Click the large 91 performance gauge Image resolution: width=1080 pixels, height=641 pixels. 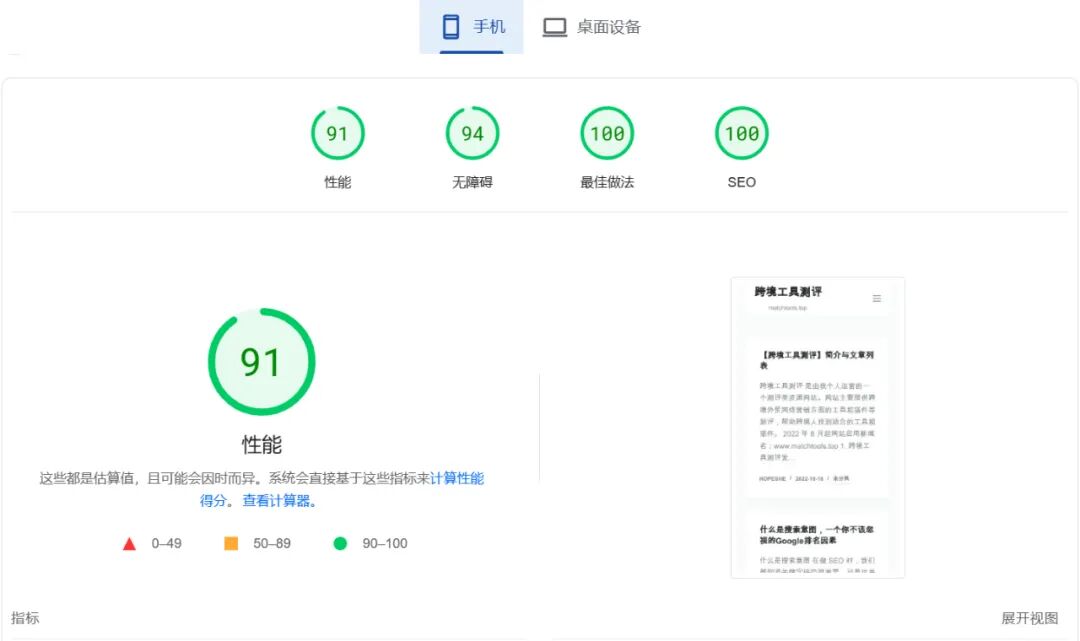[261, 362]
